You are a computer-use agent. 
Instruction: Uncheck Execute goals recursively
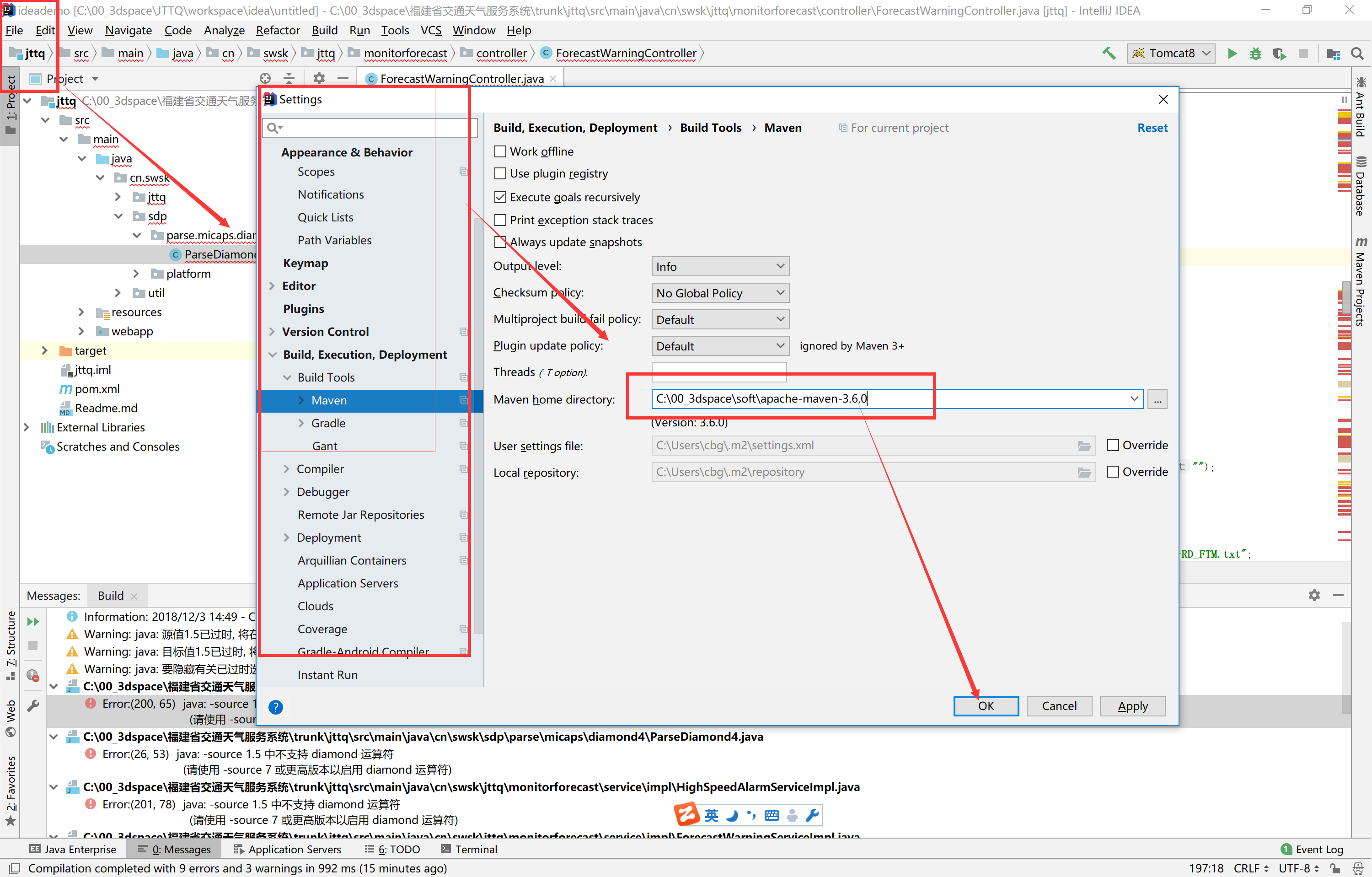click(500, 197)
